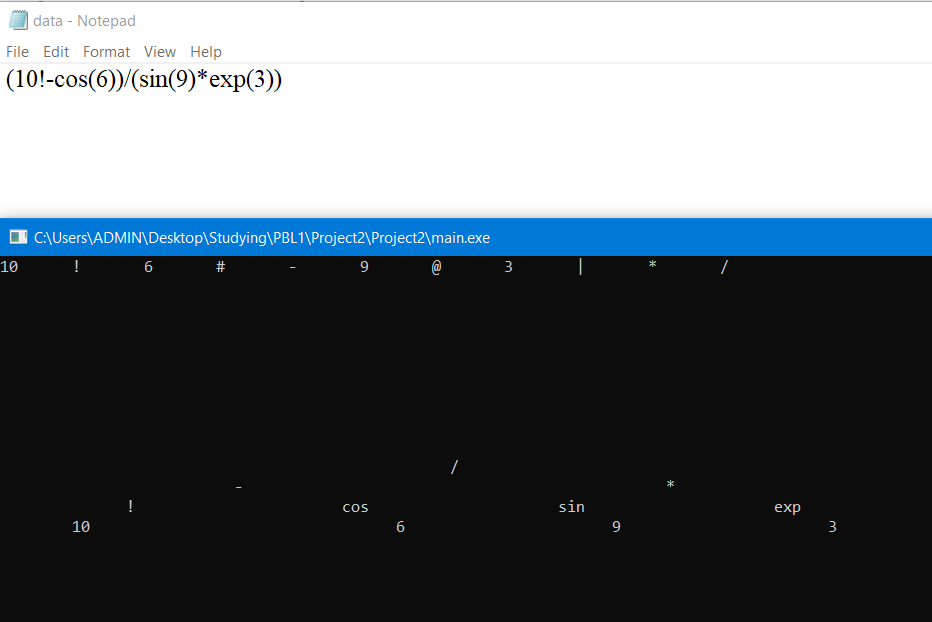Screen dimensions: 932x622
Task: Click the console window icon beside file path
Action: [x=17, y=237]
